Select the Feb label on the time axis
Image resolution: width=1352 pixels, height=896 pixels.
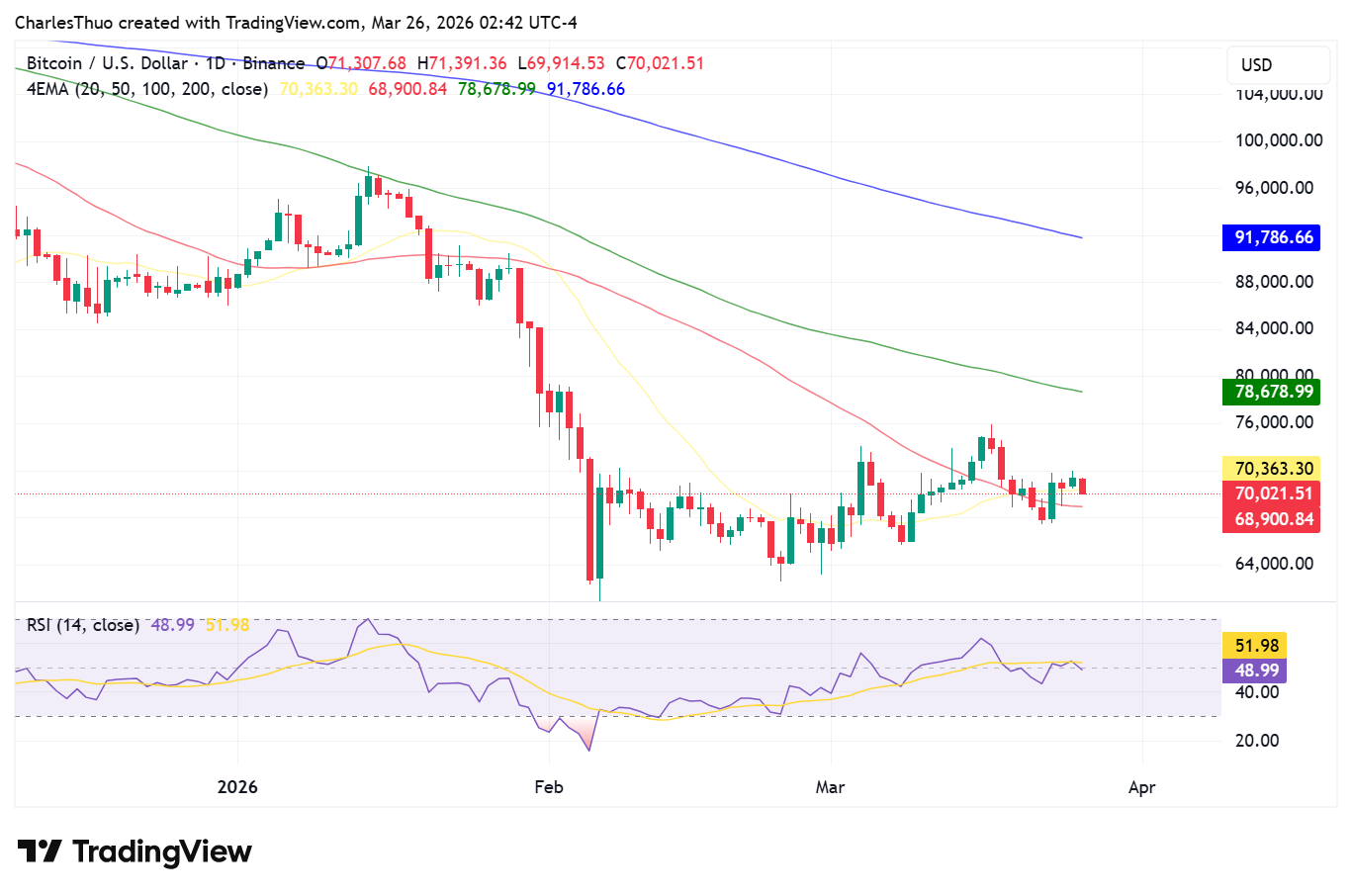point(549,787)
